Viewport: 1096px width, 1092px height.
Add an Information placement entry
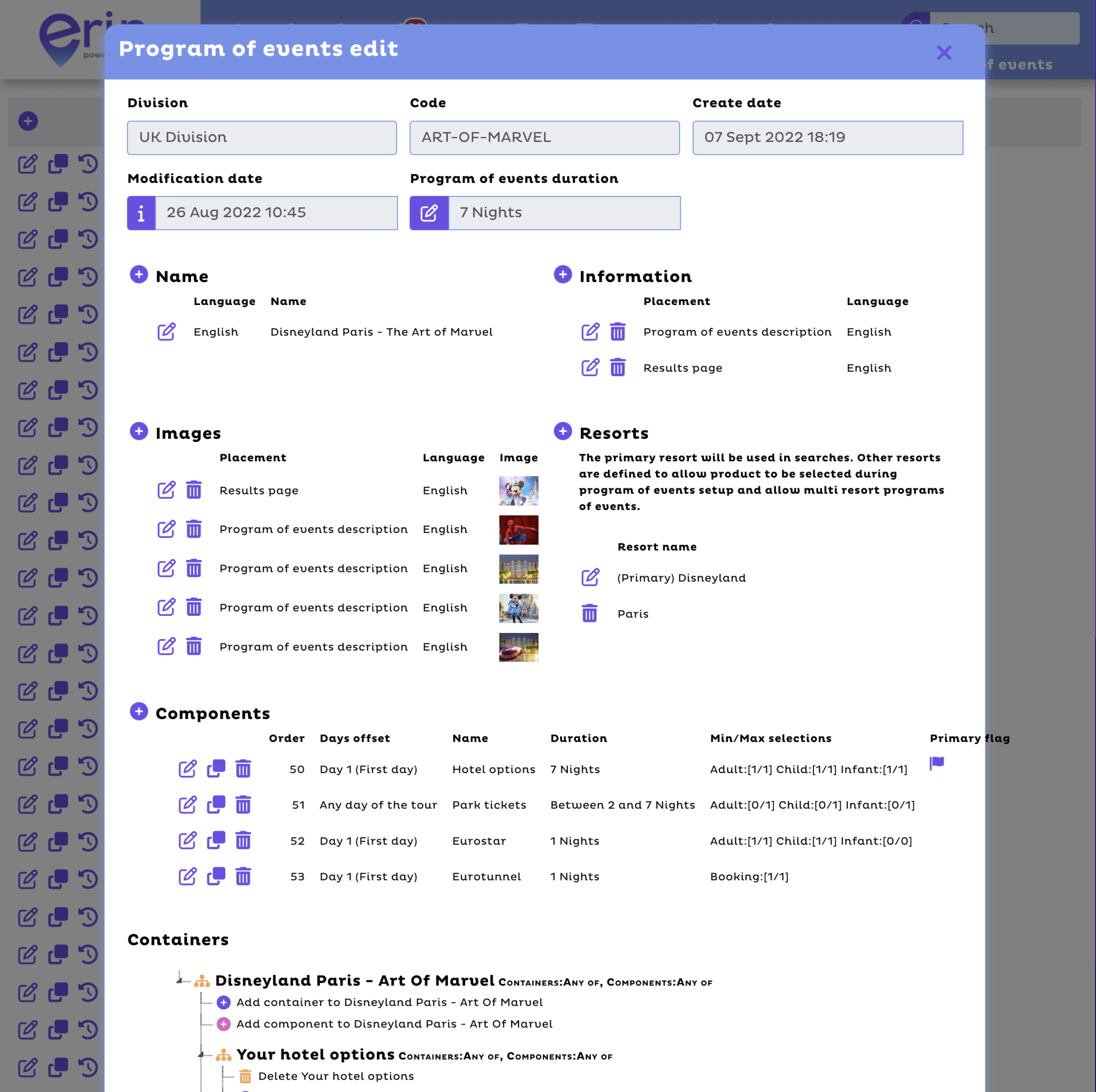click(563, 274)
